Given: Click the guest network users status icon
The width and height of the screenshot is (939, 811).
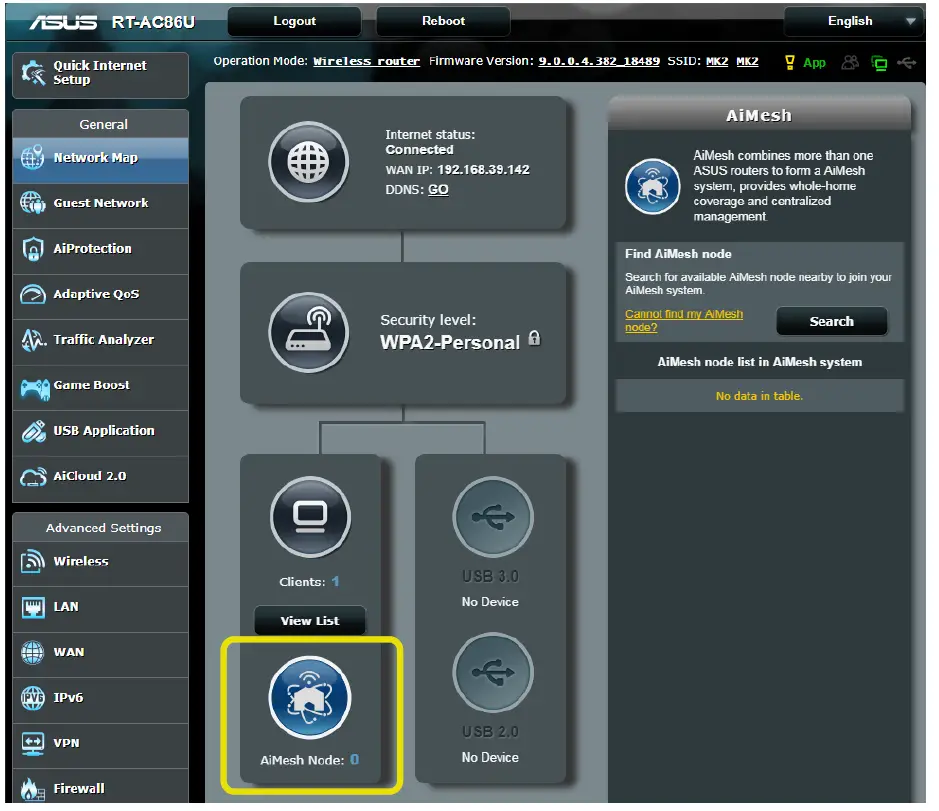Looking at the screenshot, I should pos(850,62).
